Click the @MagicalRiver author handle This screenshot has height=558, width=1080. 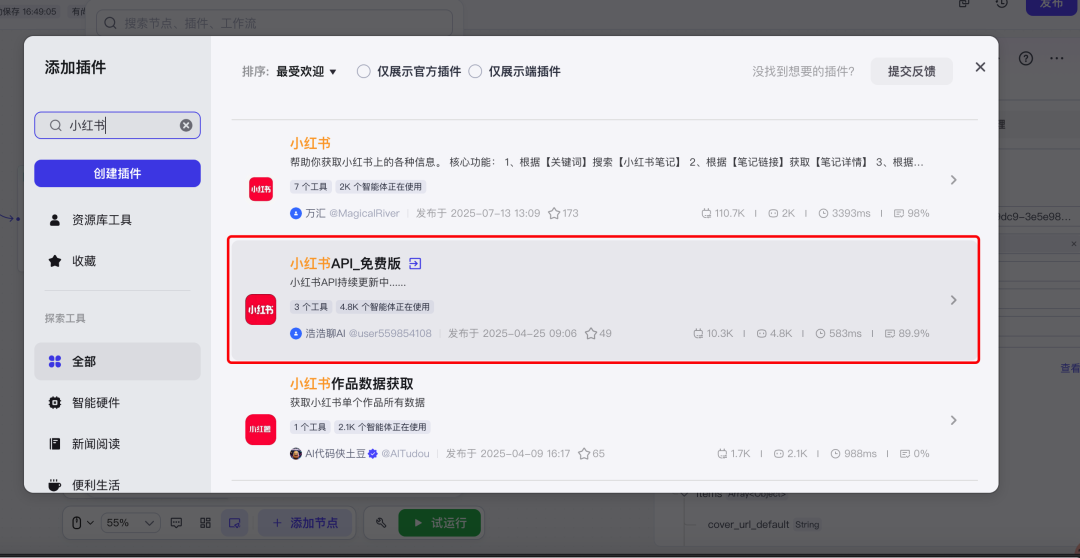point(364,214)
